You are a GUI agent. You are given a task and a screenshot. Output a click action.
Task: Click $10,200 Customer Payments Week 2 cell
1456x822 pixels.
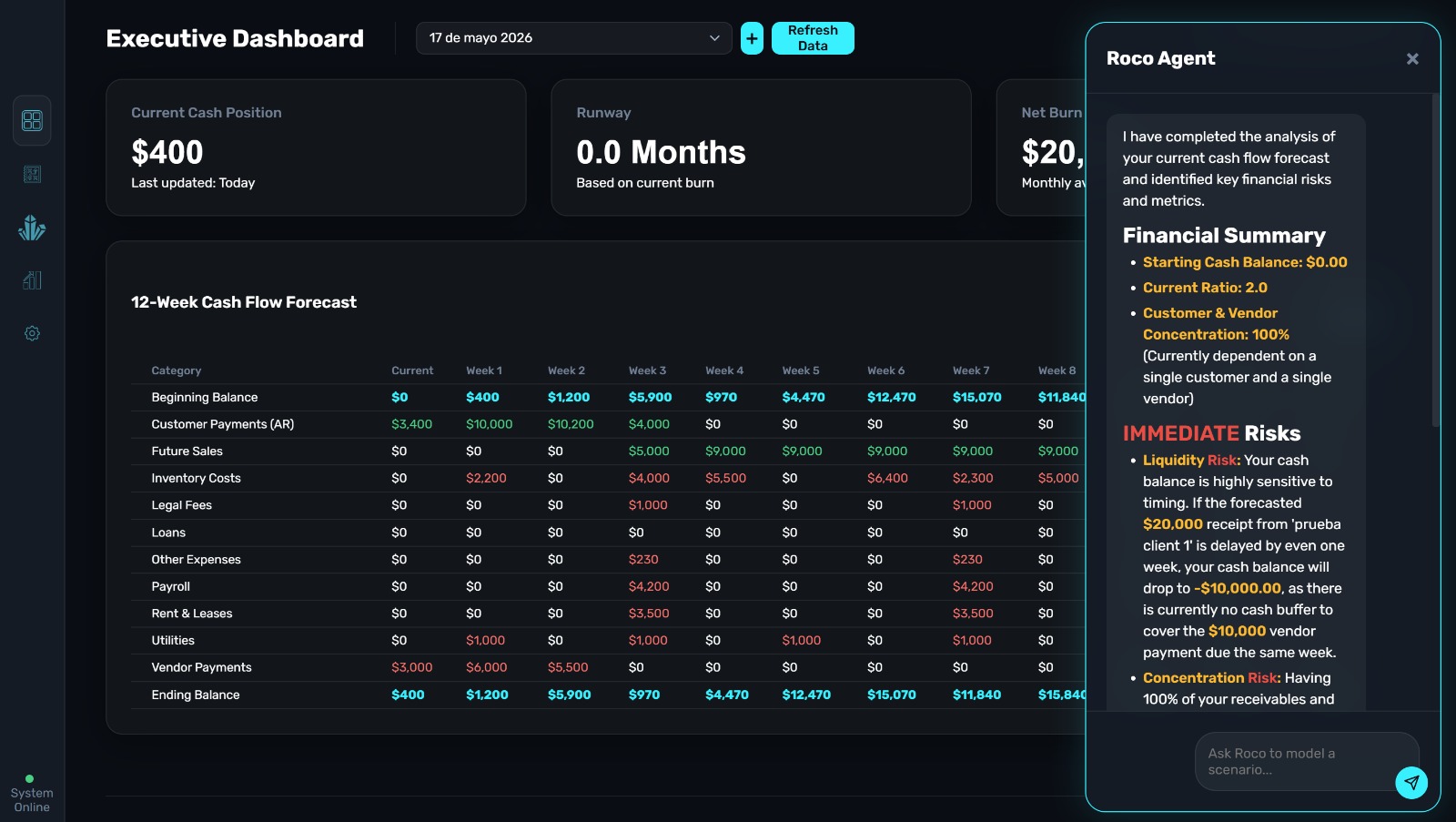tap(571, 424)
